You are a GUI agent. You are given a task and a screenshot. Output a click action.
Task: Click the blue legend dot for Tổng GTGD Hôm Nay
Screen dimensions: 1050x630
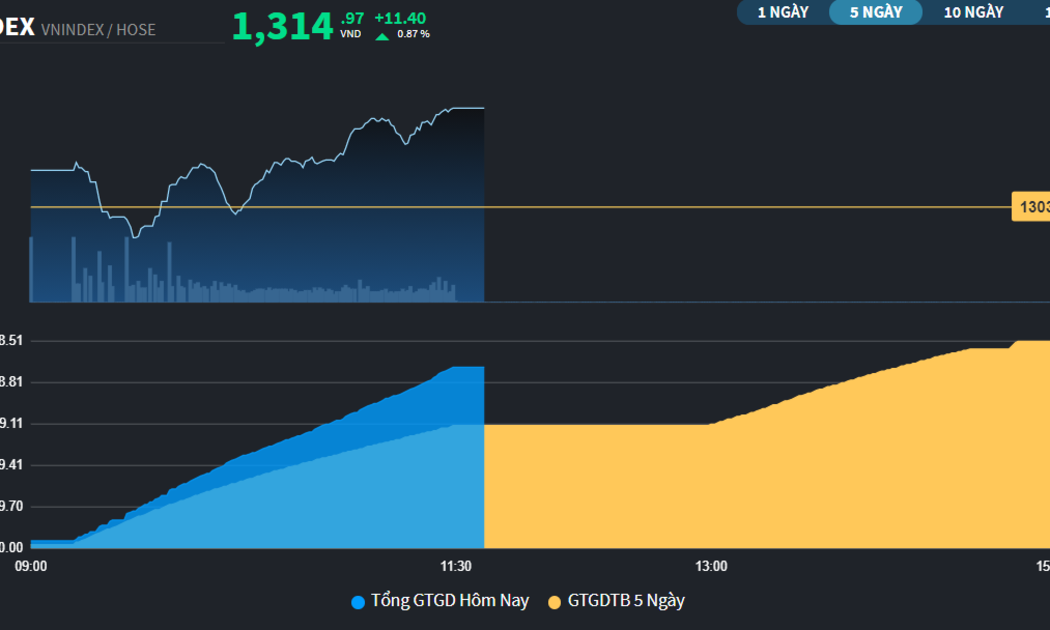pyautogui.click(x=358, y=603)
